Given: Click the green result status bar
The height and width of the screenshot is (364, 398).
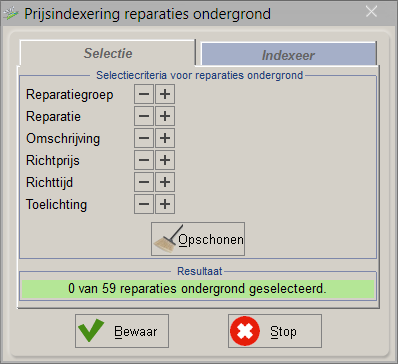Looking at the screenshot, I should [x=198, y=289].
